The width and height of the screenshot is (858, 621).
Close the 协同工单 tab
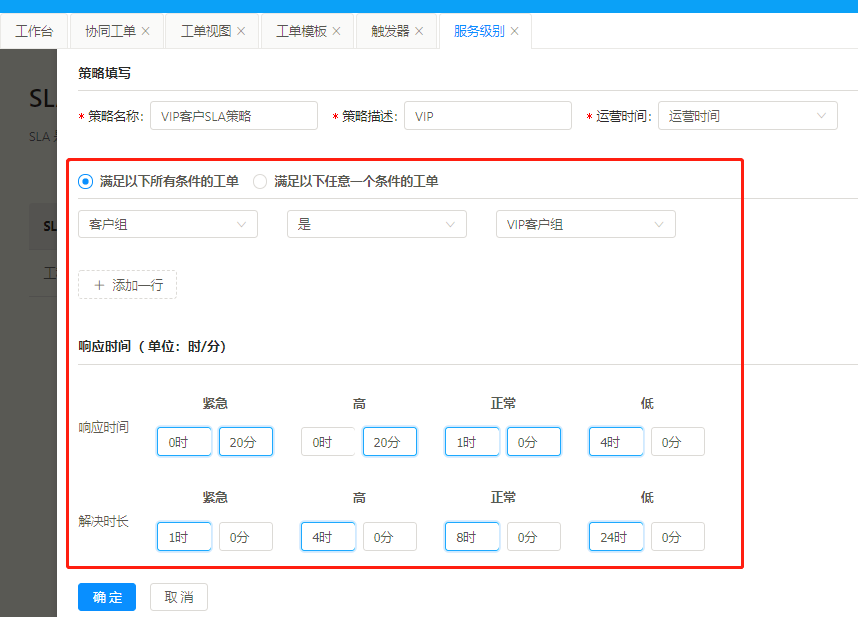coord(146,31)
